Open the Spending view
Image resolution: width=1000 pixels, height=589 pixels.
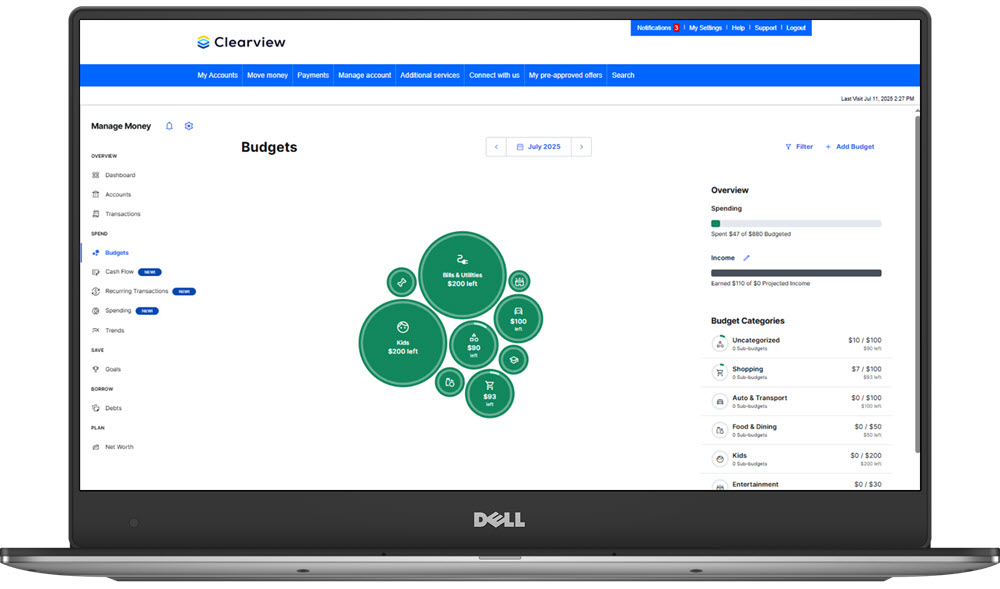(x=118, y=311)
